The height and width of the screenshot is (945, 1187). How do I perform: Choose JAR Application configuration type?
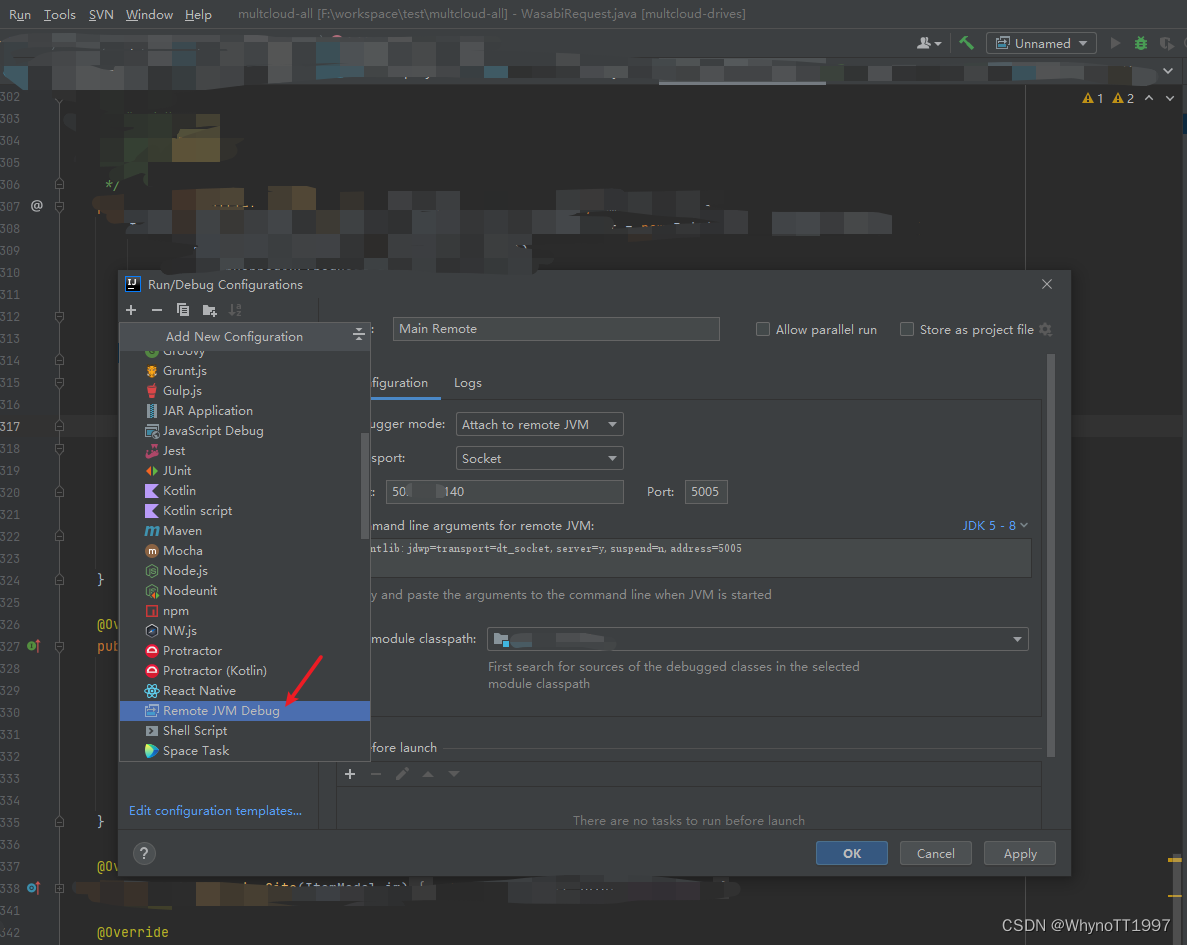click(245, 410)
